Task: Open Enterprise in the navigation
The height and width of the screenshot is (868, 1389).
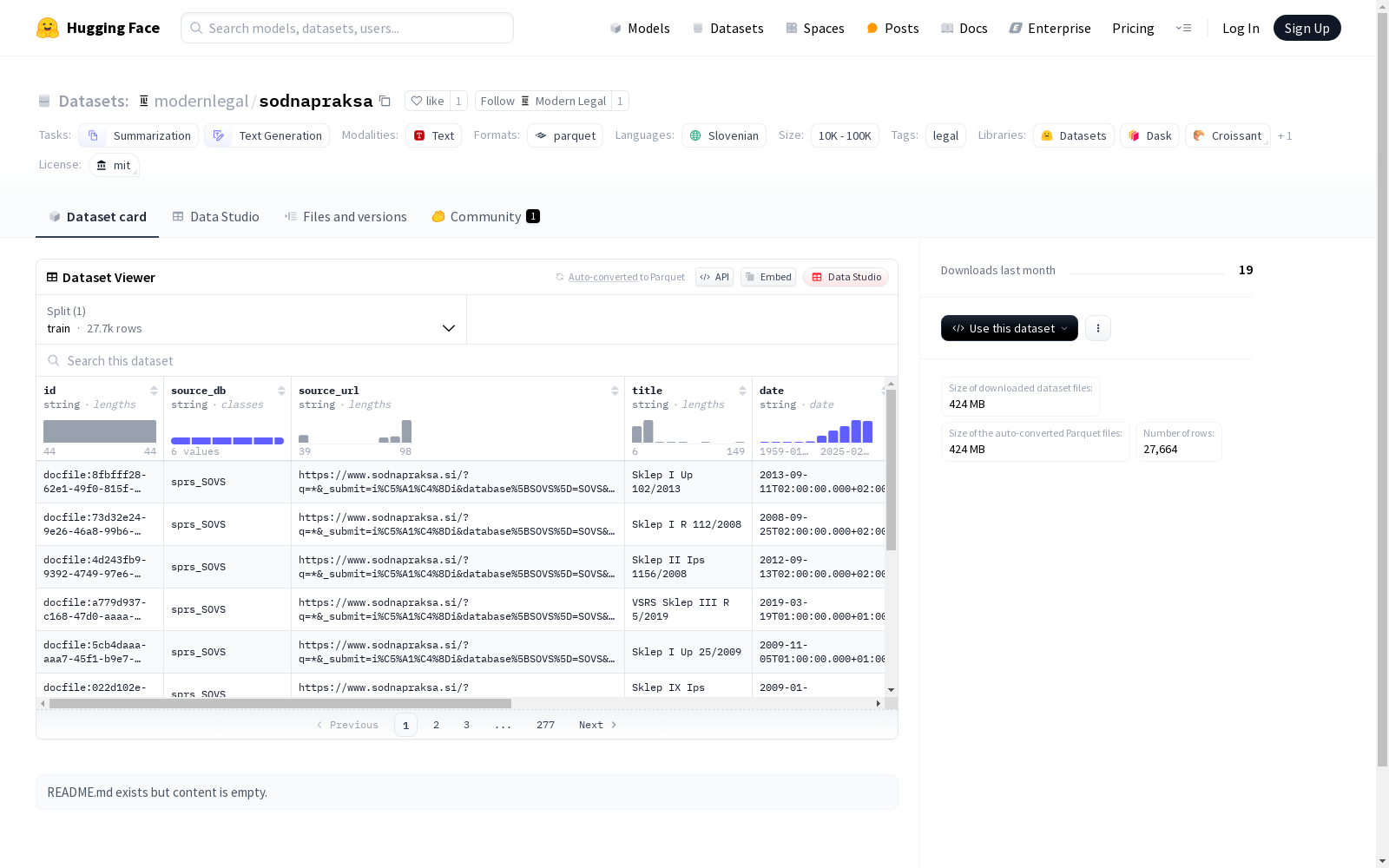Action: 1050,28
